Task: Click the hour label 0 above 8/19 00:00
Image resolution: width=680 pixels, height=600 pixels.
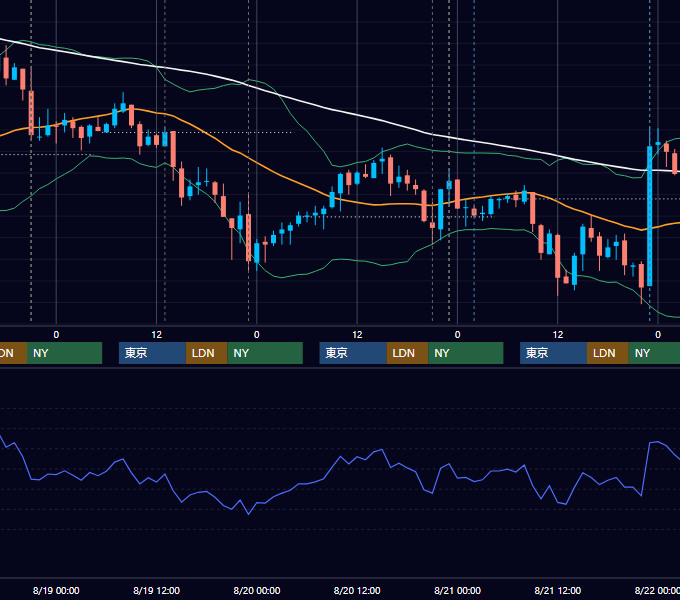Action: [x=56, y=335]
